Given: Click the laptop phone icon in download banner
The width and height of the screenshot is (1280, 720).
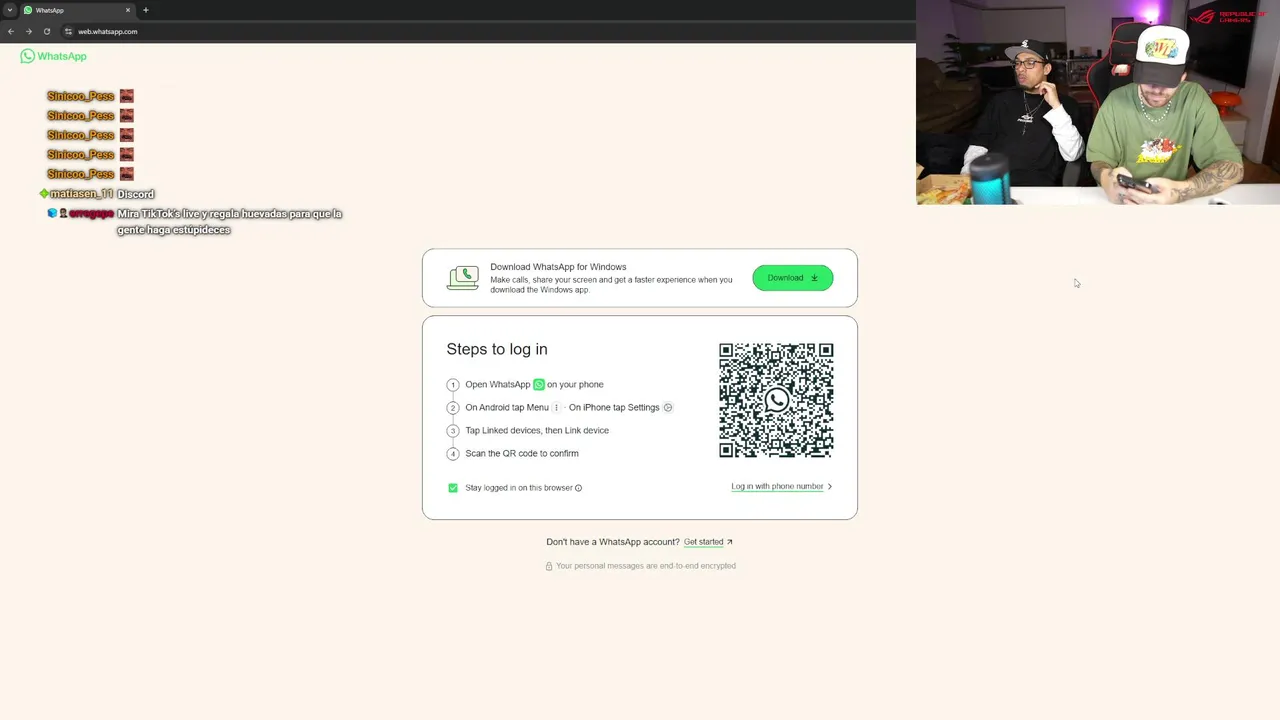Looking at the screenshot, I should coord(462,278).
